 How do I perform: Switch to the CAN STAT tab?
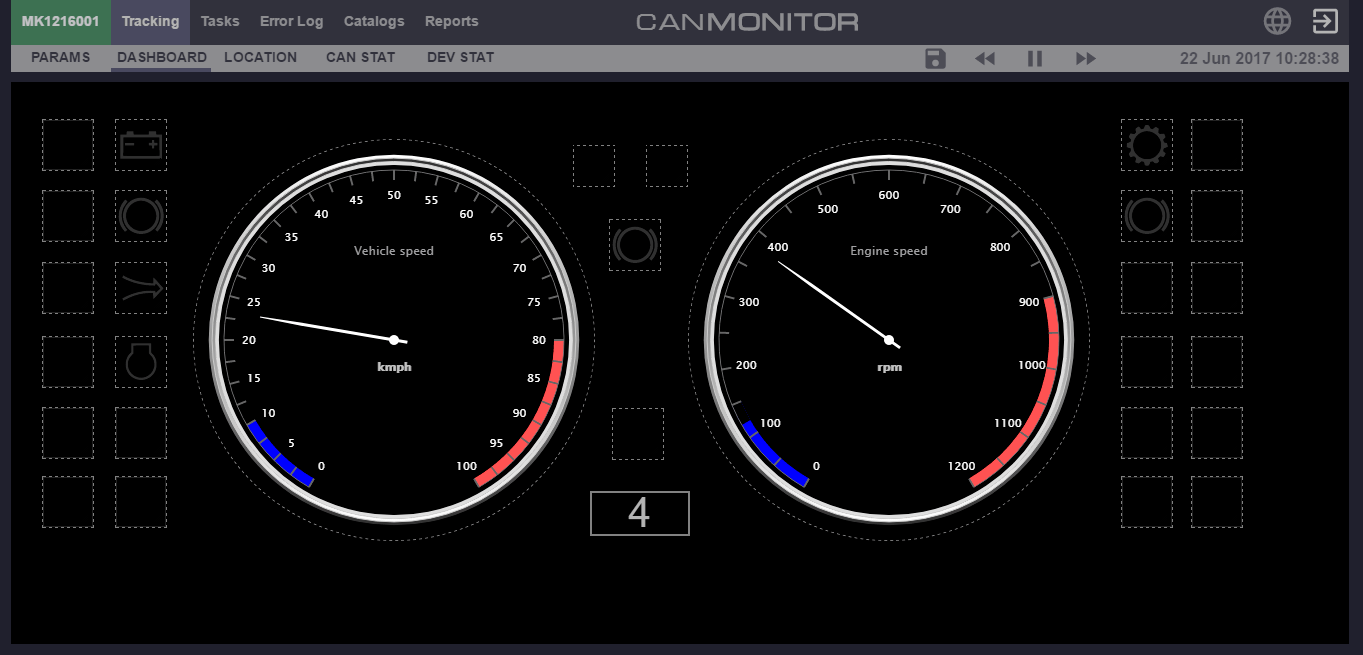pyautogui.click(x=360, y=57)
